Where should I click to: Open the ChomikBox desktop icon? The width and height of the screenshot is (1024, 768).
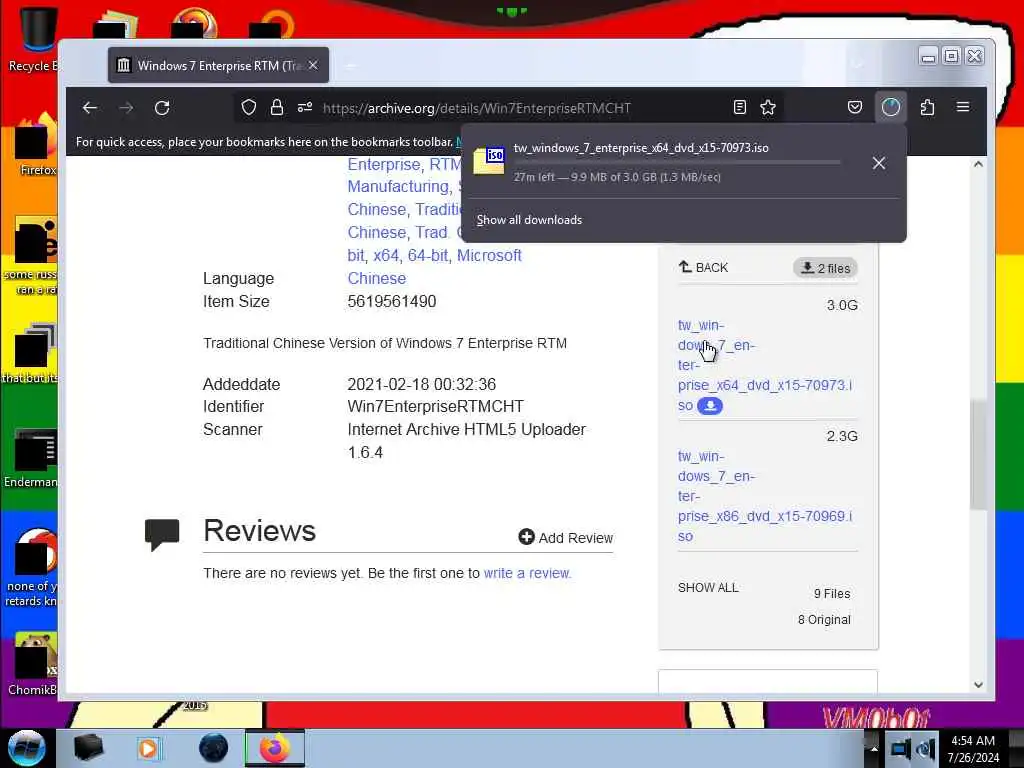(x=33, y=664)
